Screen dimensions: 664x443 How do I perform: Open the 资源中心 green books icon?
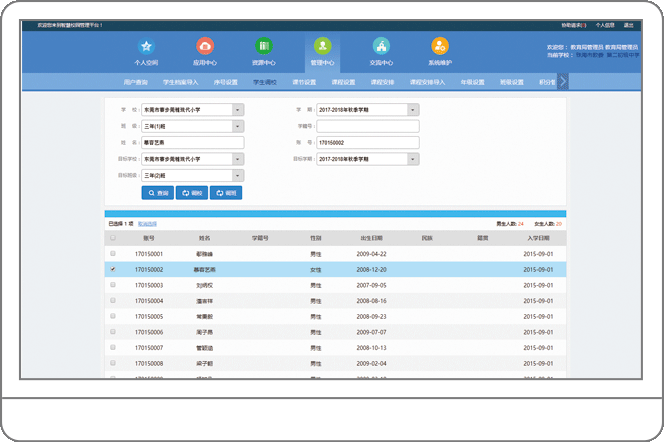click(264, 46)
